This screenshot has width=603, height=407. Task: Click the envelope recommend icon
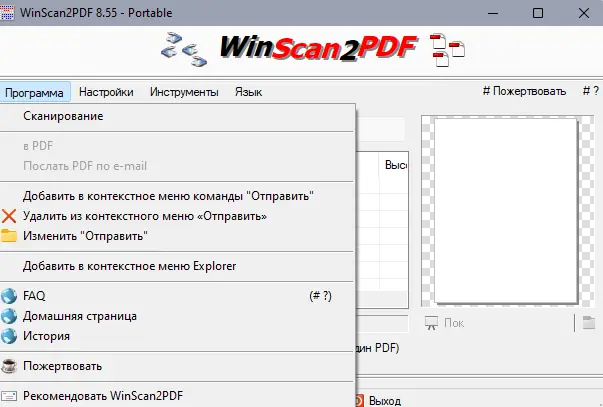tap(9, 396)
